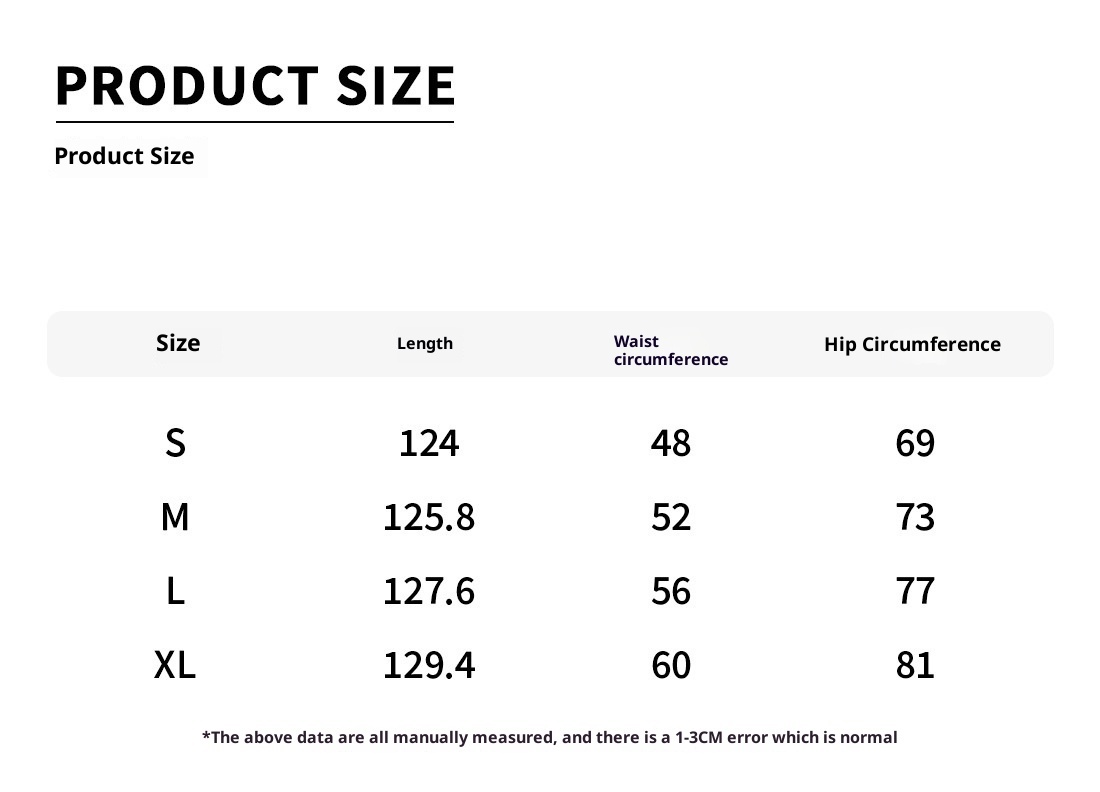Click the length value 129.4
Image resolution: width=1100 pixels, height=792 pixels.
click(x=429, y=665)
